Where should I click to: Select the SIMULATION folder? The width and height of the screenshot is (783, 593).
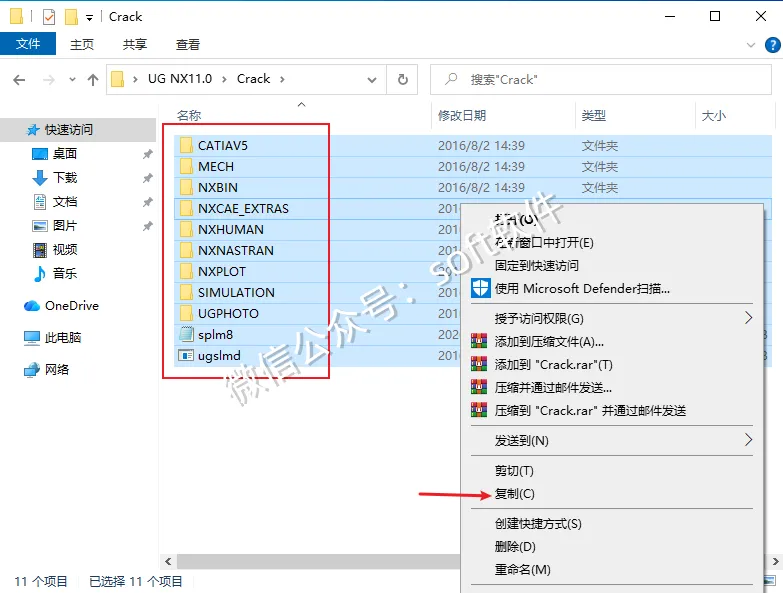[x=236, y=292]
